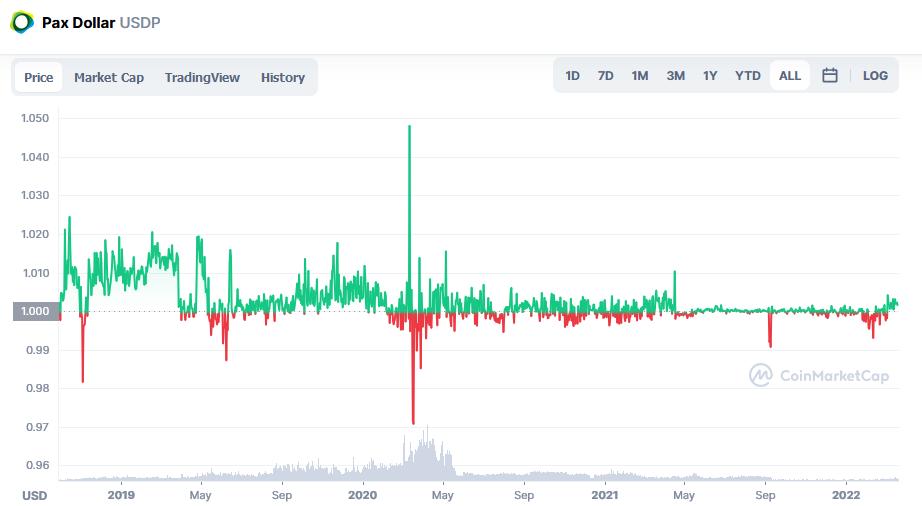
Task: Click the tallest green price spike peak
Action: (409, 127)
